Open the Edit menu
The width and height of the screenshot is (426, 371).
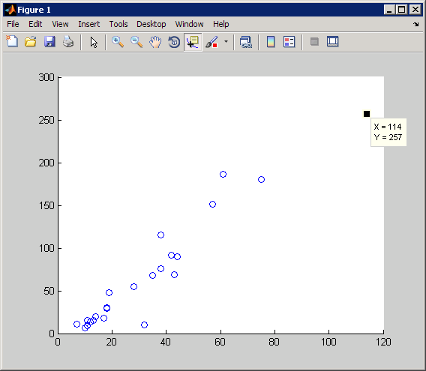pyautogui.click(x=35, y=24)
